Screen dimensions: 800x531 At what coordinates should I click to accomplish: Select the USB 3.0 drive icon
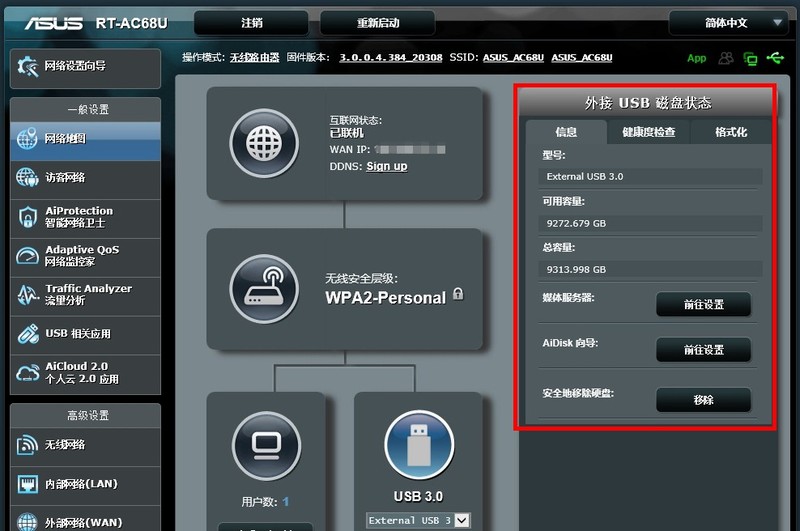419,445
